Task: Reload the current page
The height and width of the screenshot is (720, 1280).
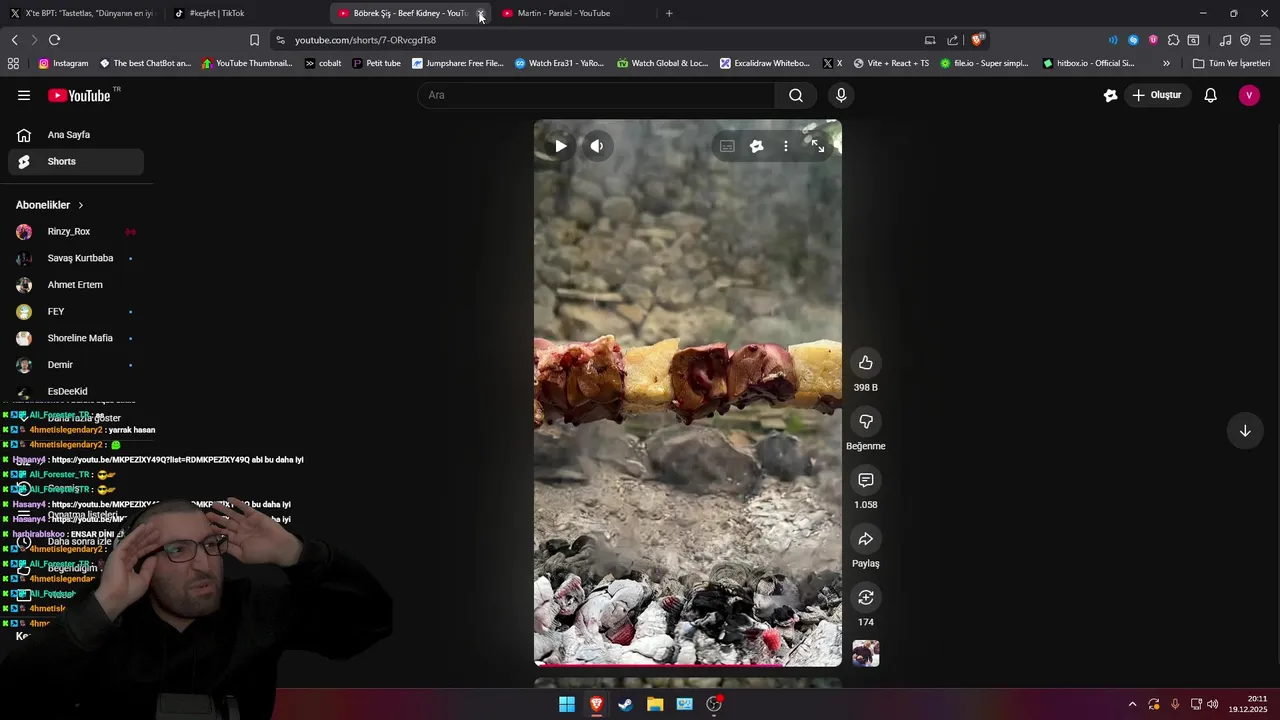Action: point(54,40)
